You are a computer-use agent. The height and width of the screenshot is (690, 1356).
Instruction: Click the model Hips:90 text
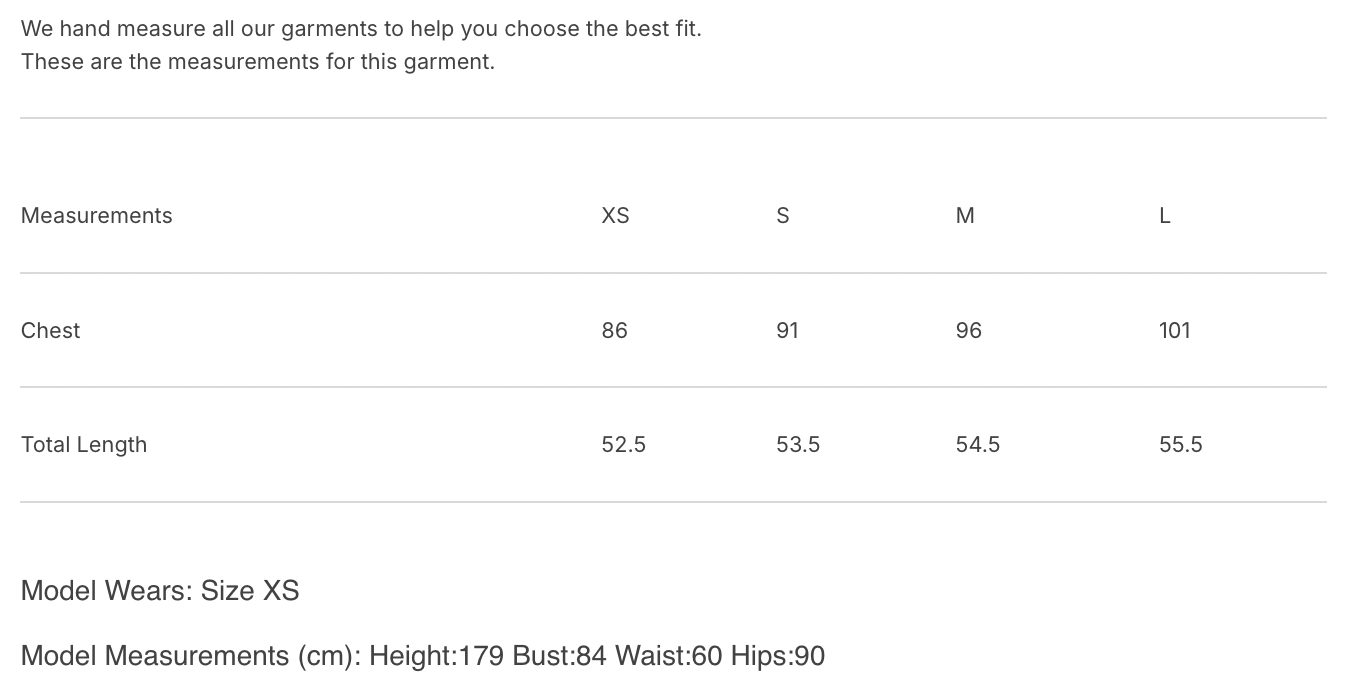click(777, 656)
